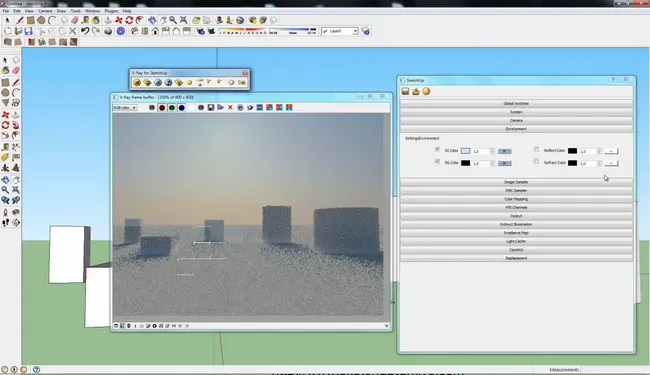The image size is (650, 375).
Task: Expand the Color Mapping rollout
Action: pyautogui.click(x=516, y=199)
